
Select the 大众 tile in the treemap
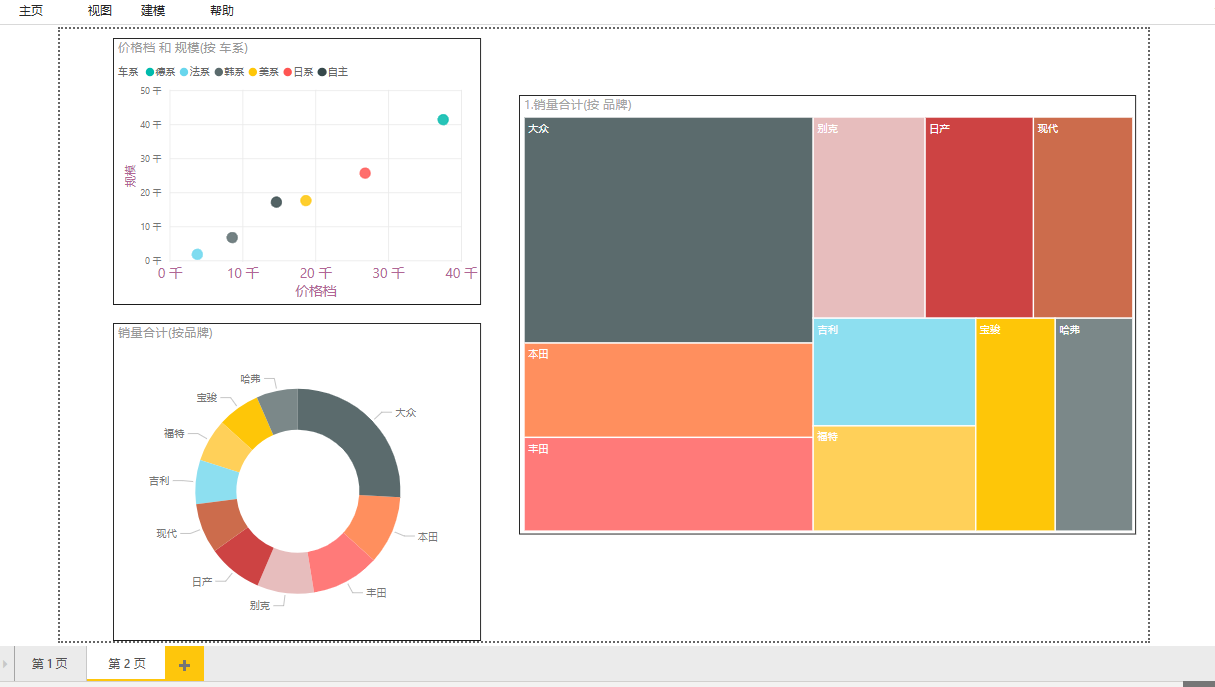coord(668,230)
